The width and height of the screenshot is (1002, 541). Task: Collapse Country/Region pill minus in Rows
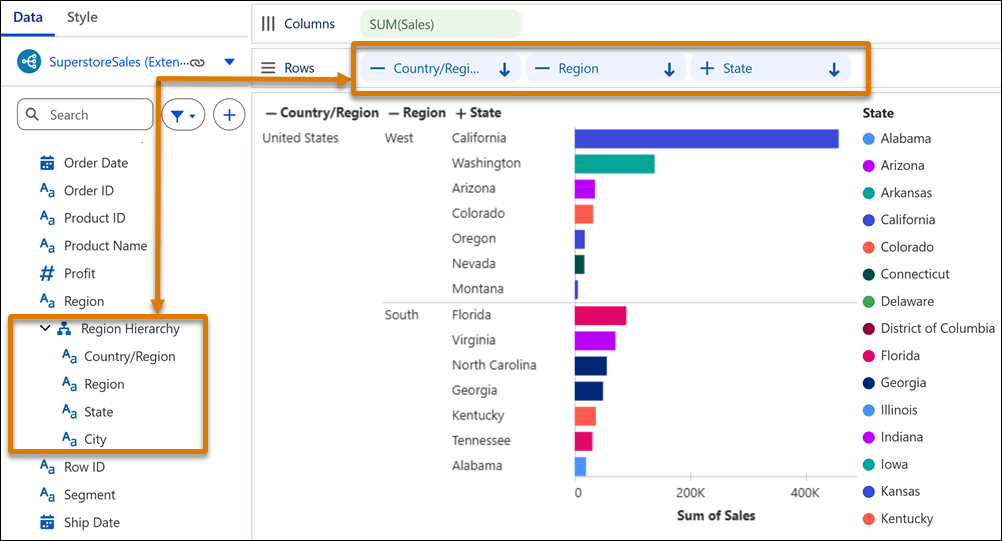tap(378, 68)
